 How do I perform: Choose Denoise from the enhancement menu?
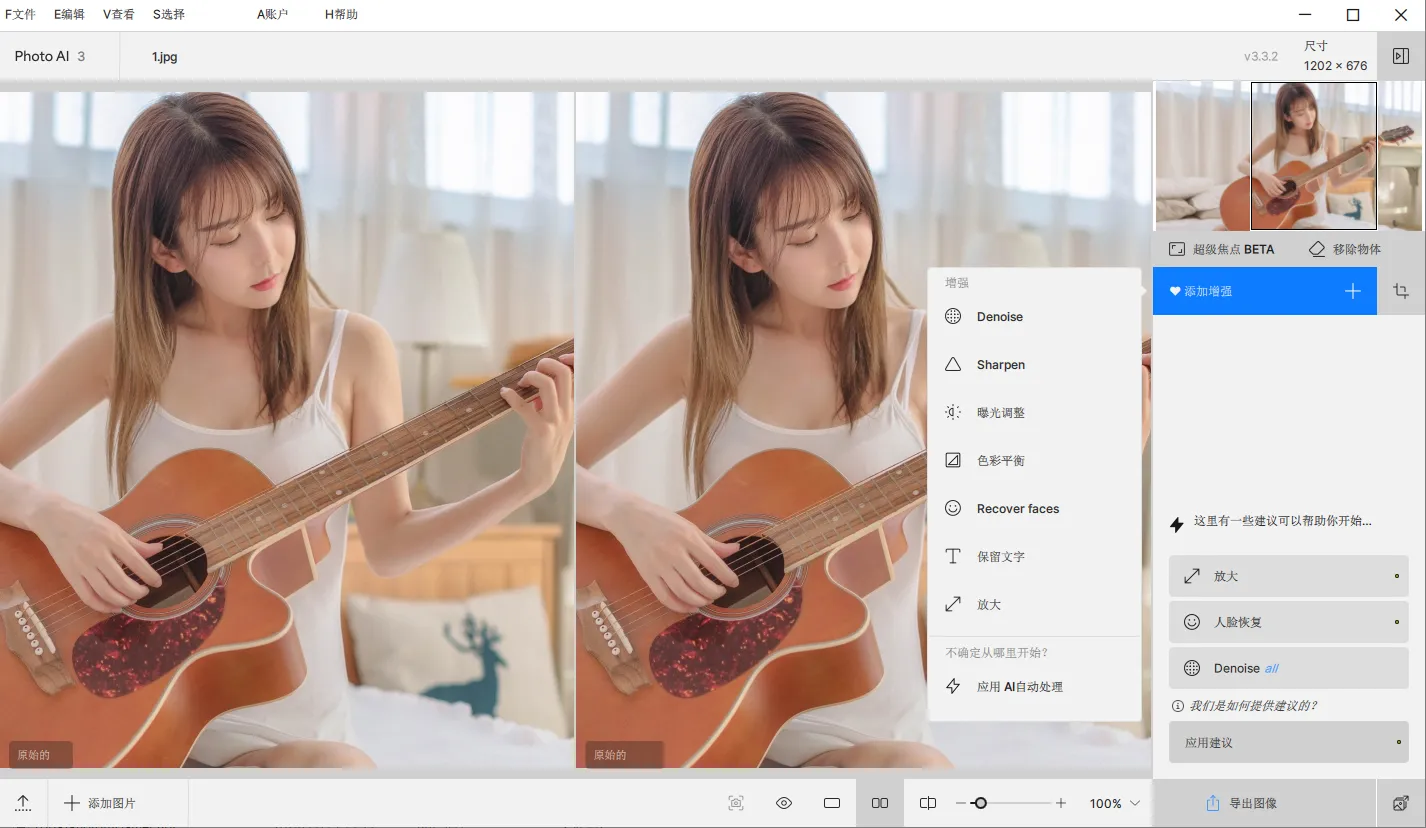point(1035,317)
